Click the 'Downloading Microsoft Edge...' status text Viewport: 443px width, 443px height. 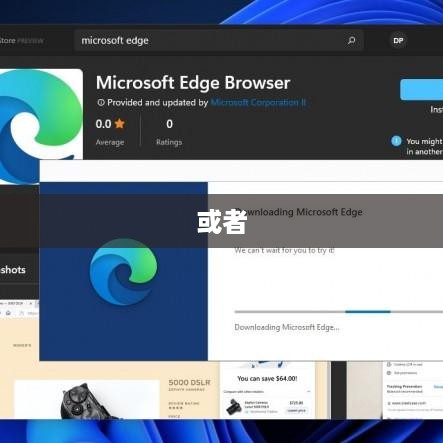pos(287,327)
